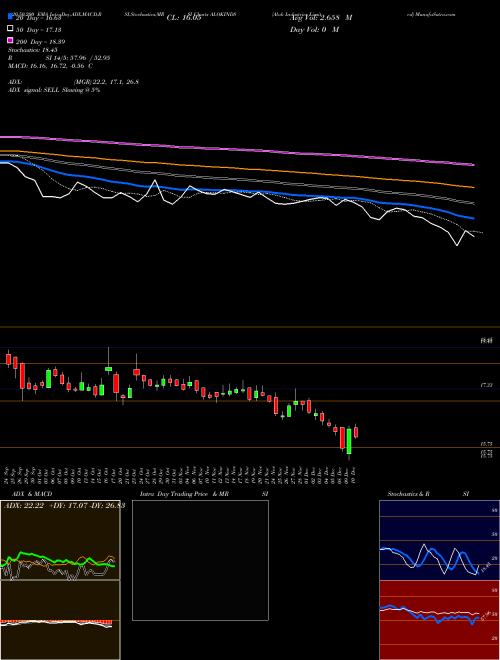Click the 'Avg Vol: 2.658 M' label
The height and width of the screenshot is (660, 500).
point(321,18)
